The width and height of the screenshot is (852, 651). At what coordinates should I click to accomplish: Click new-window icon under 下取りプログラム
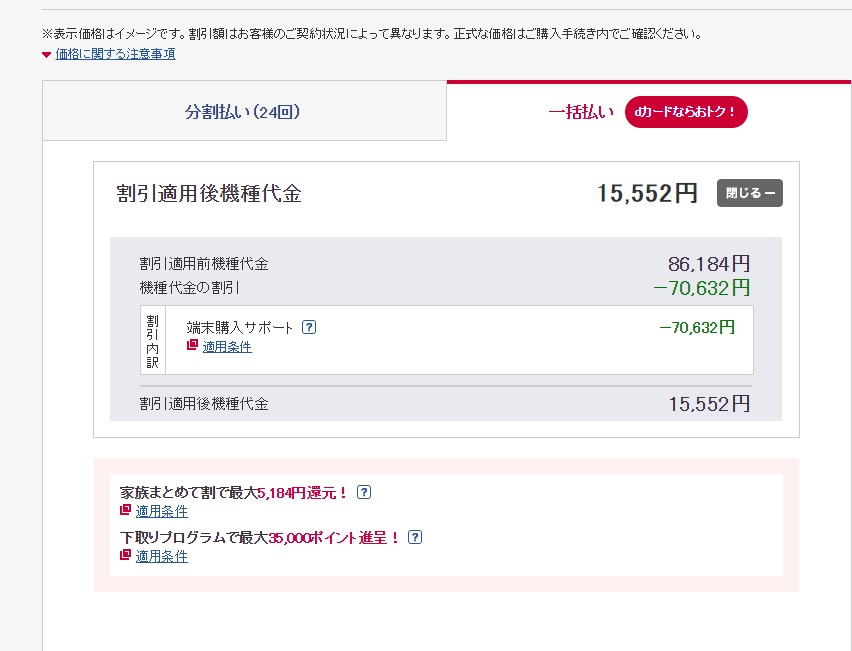126,556
